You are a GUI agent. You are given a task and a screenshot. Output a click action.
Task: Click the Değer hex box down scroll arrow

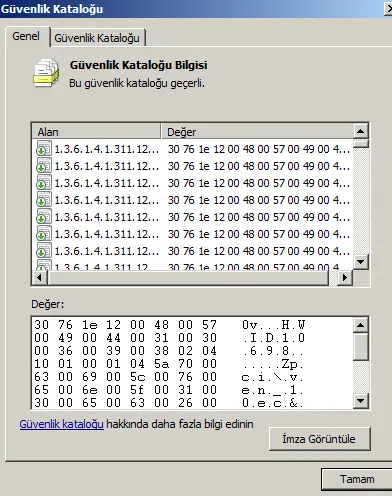tap(360, 401)
